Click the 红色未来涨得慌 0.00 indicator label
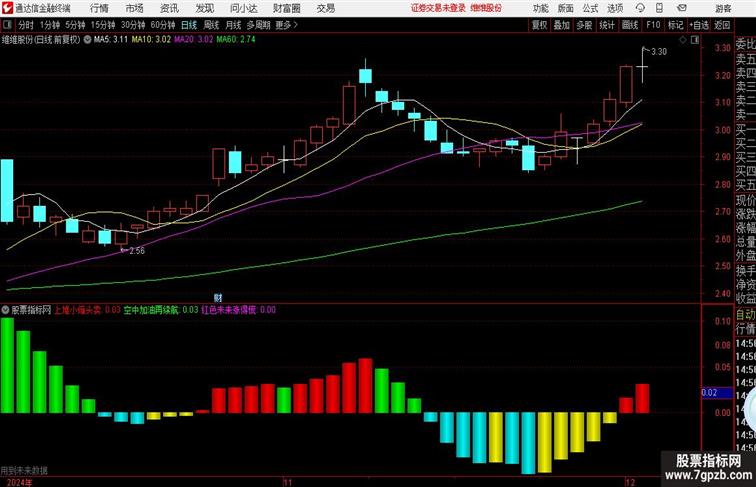 pos(239,310)
